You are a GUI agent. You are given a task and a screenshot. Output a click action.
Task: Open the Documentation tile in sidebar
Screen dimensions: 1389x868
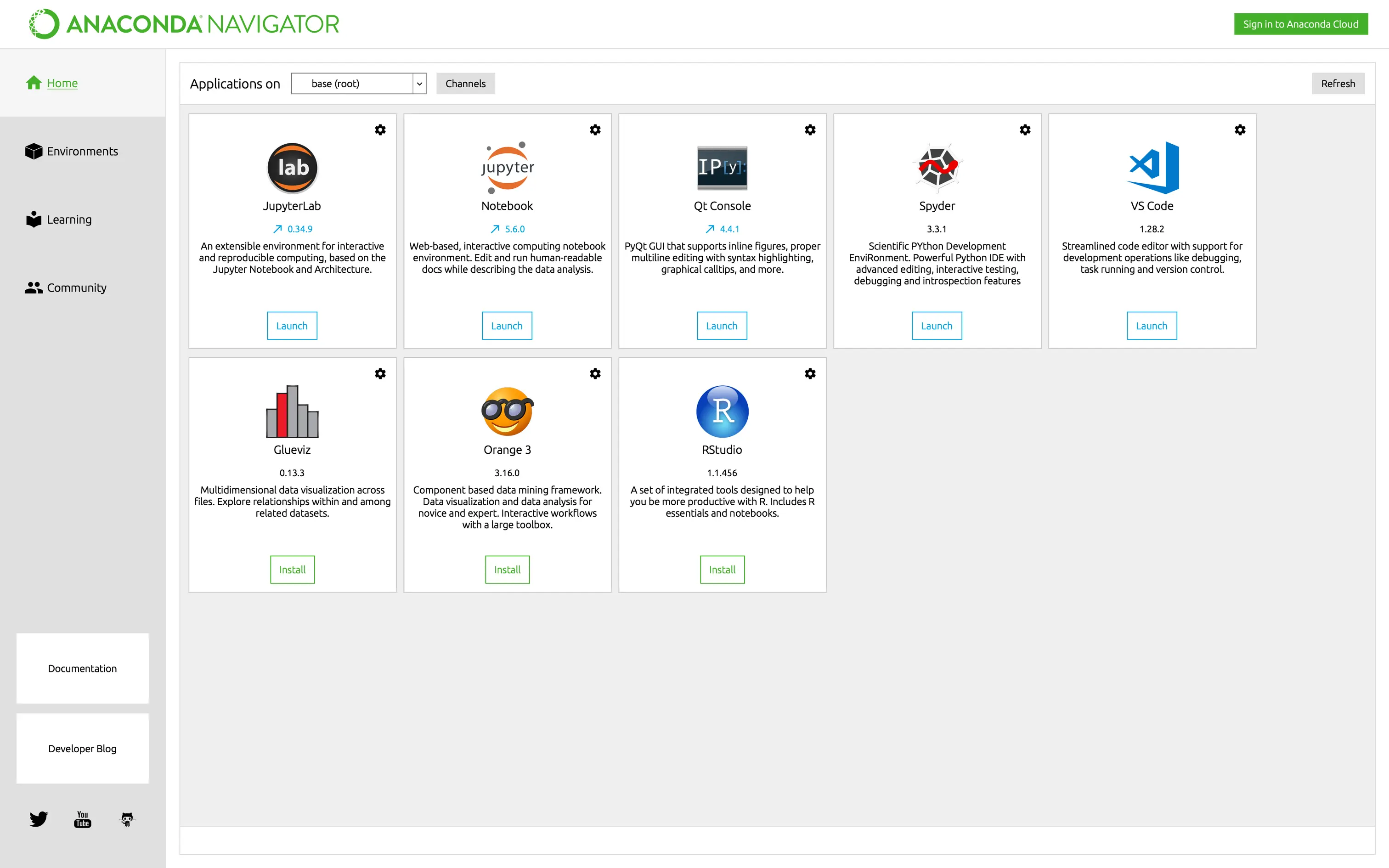[83, 668]
